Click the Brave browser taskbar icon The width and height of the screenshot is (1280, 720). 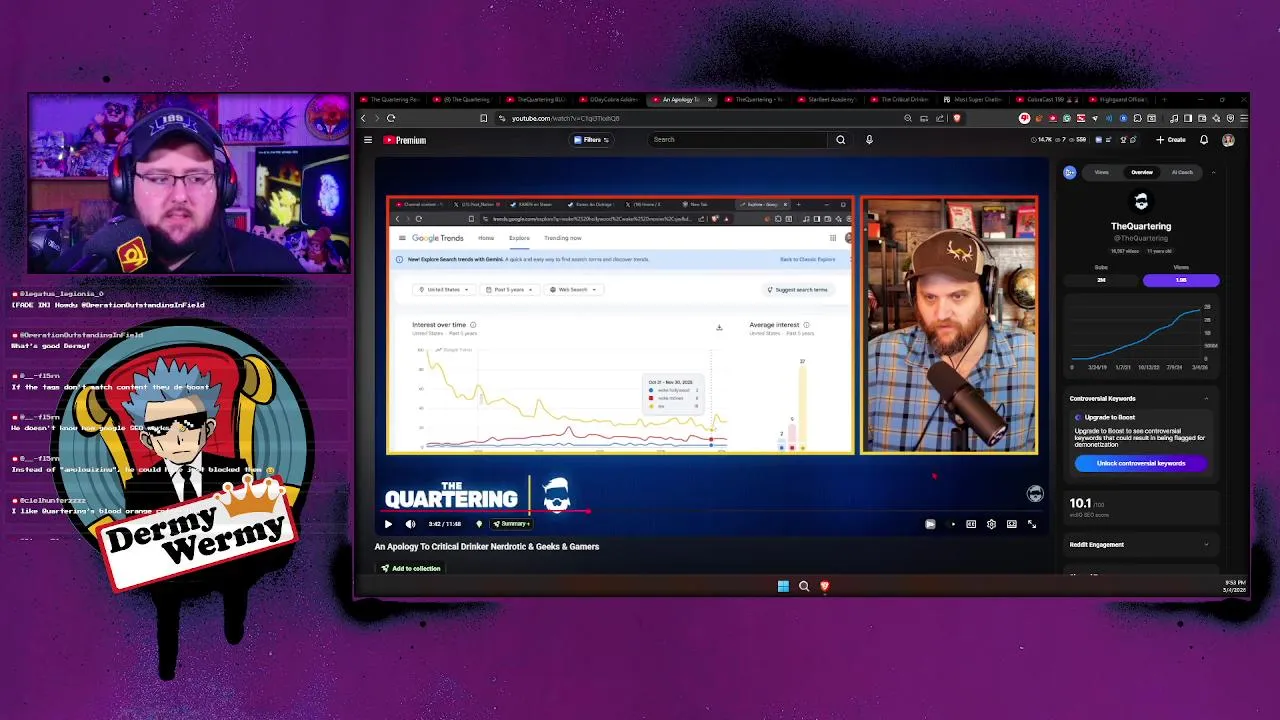coord(825,586)
